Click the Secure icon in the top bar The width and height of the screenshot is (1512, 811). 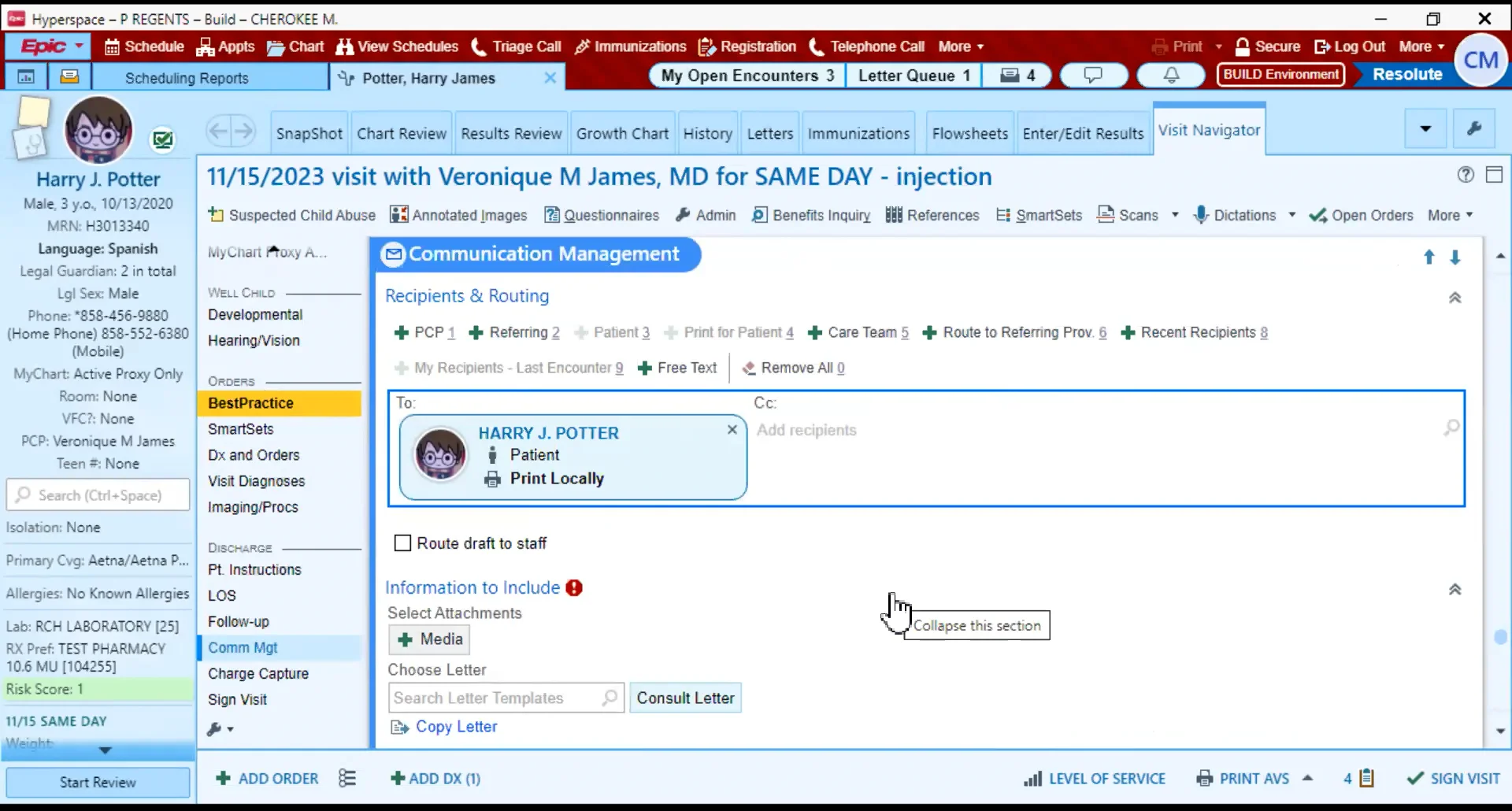pos(1243,46)
